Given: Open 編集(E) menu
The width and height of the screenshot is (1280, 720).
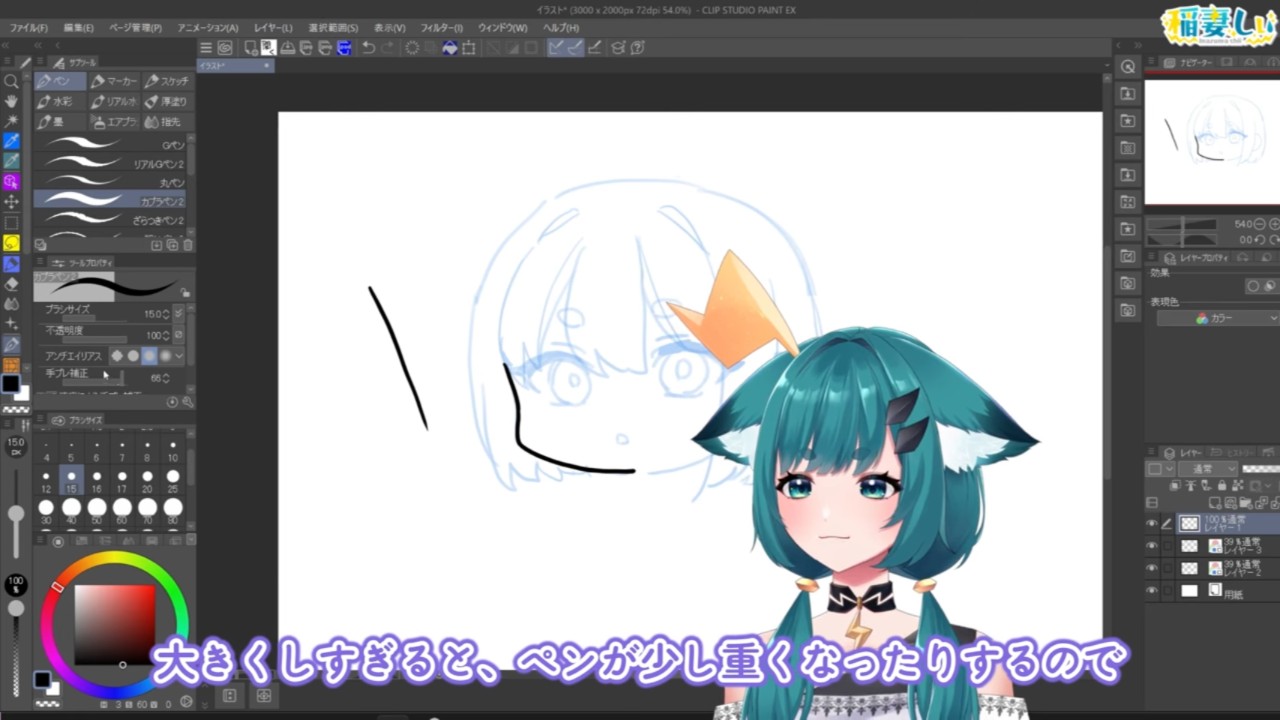Looking at the screenshot, I should point(78,28).
